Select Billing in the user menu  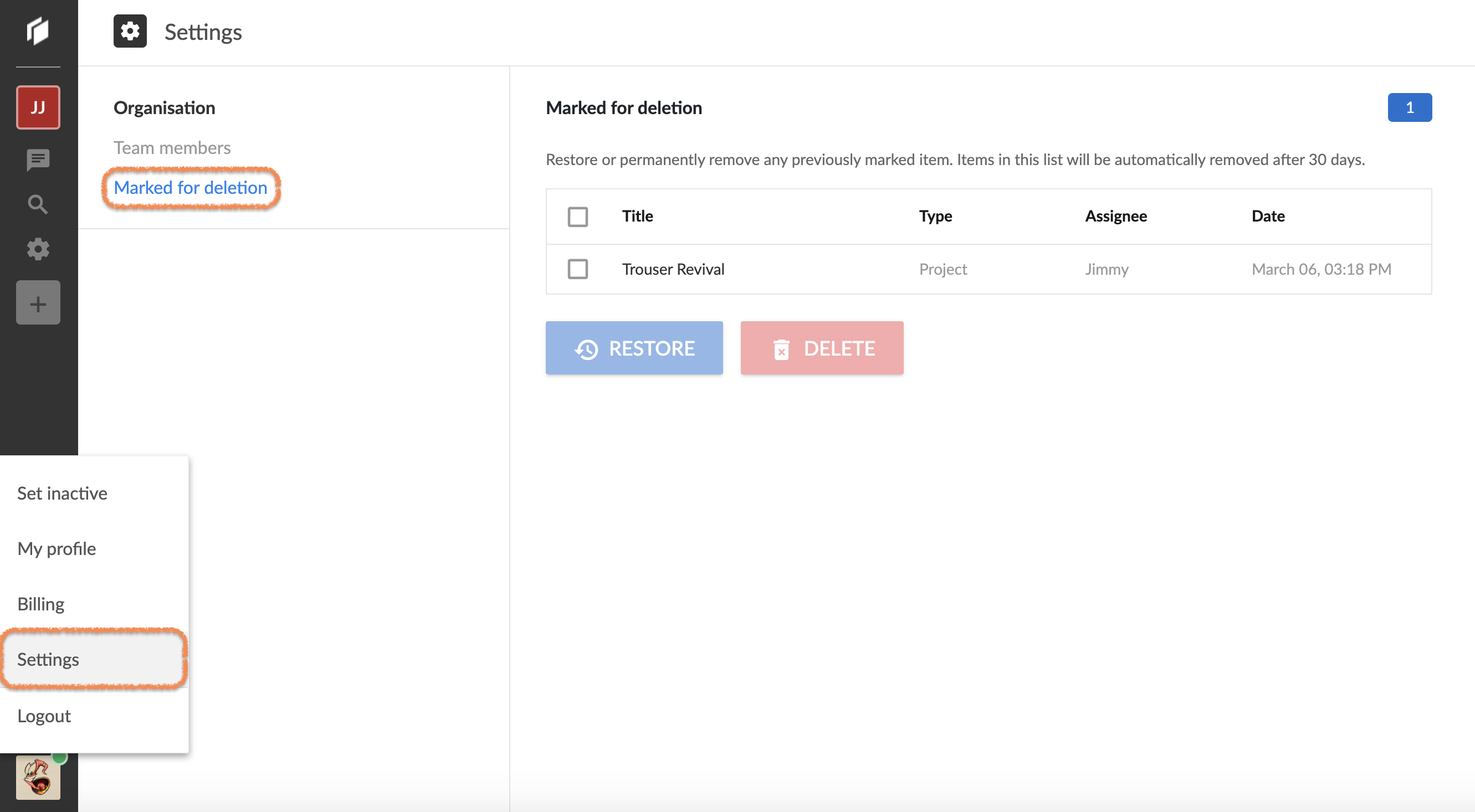pyautogui.click(x=40, y=604)
